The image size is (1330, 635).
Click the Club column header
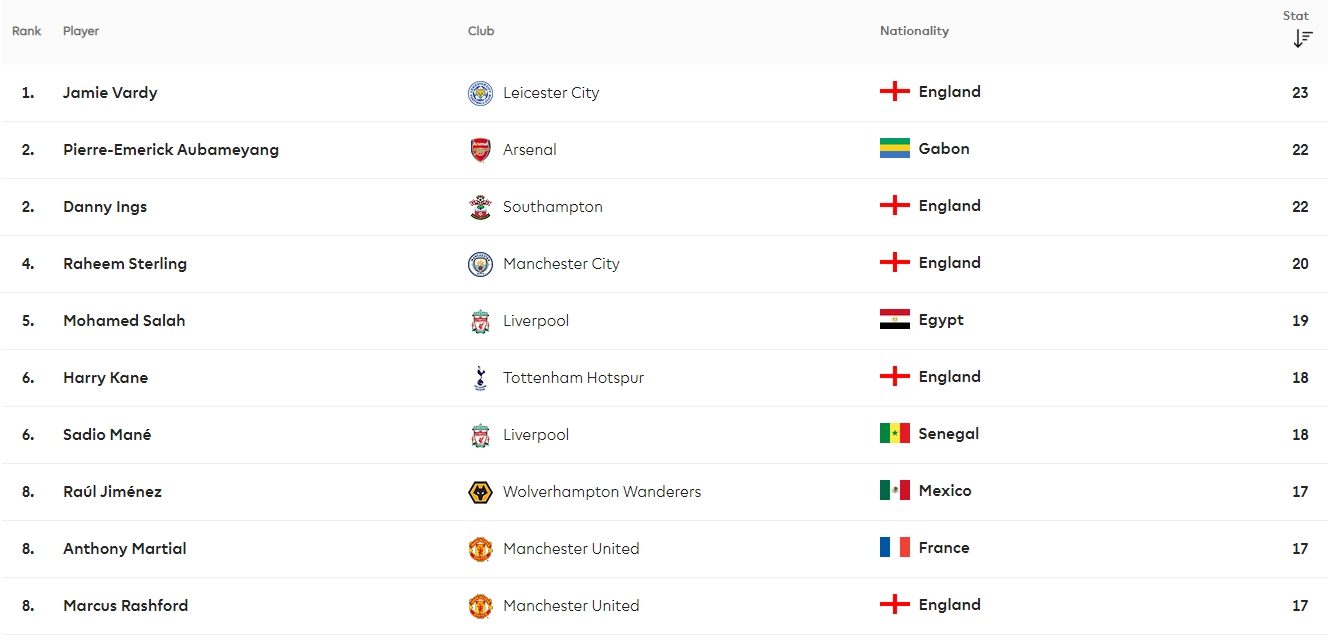[x=481, y=31]
